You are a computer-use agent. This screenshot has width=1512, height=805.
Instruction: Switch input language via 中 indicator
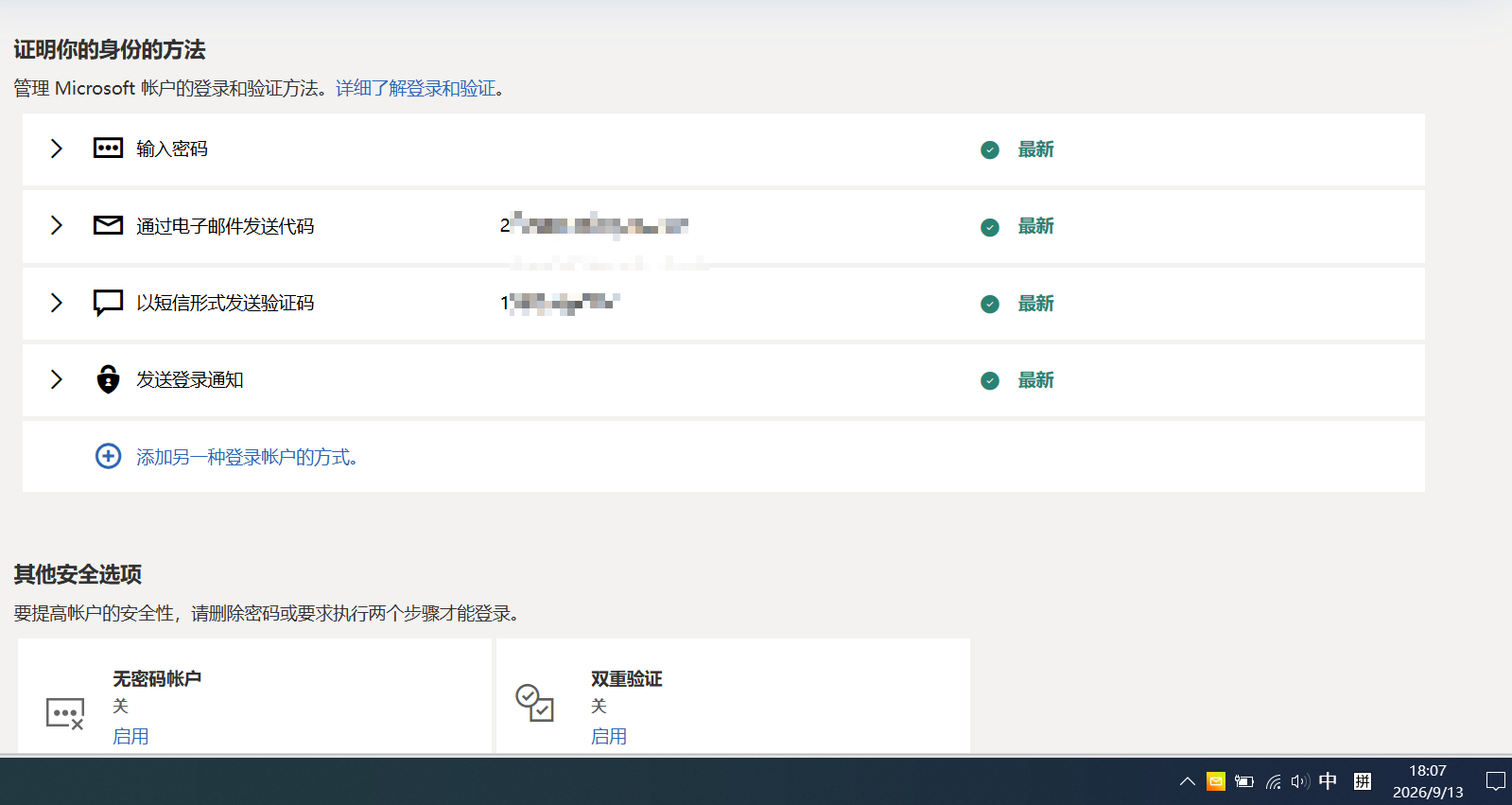coord(1328,780)
